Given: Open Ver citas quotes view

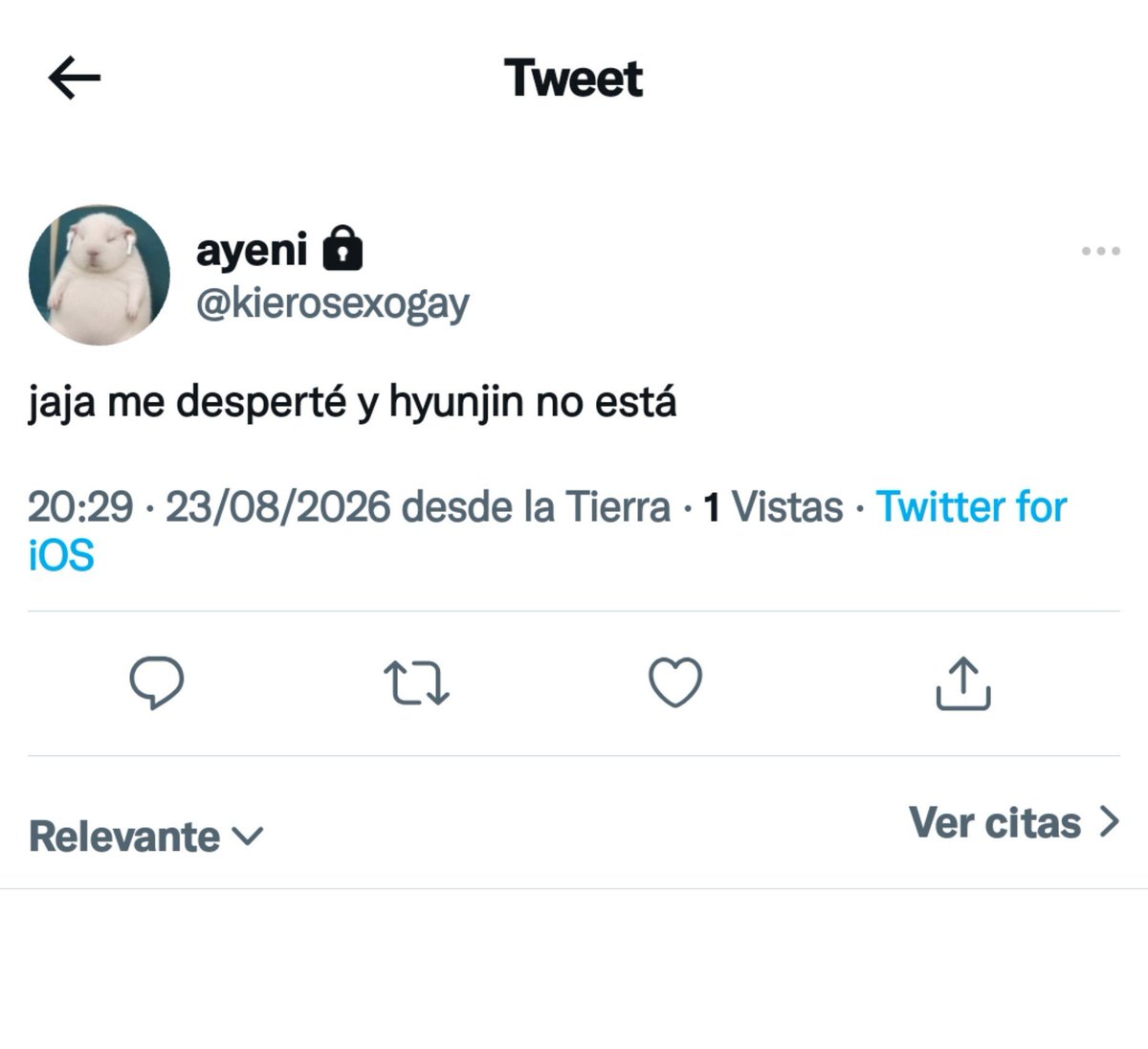Looking at the screenshot, I should pyautogui.click(x=1014, y=822).
